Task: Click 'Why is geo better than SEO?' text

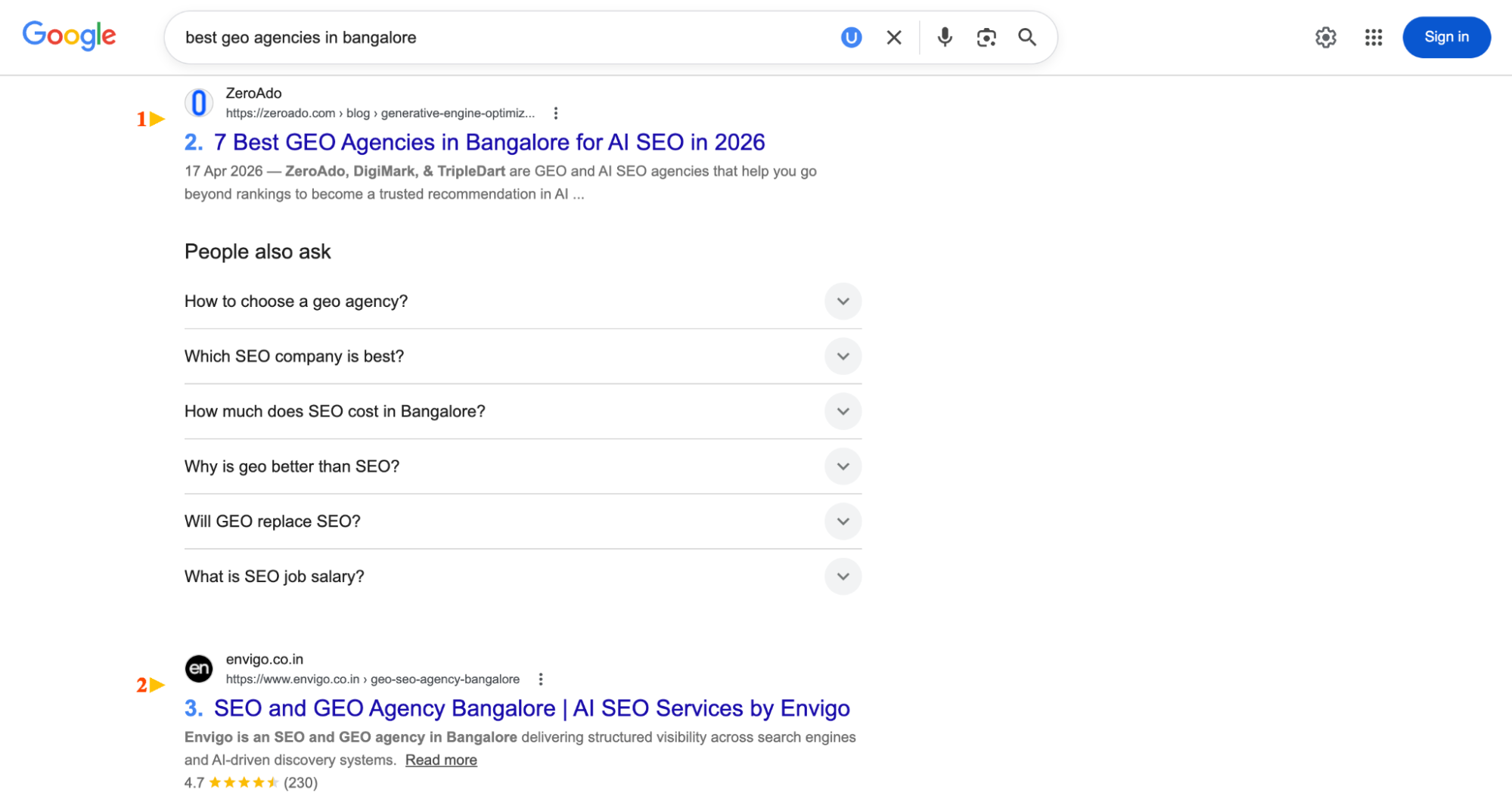Action: pyautogui.click(x=292, y=467)
